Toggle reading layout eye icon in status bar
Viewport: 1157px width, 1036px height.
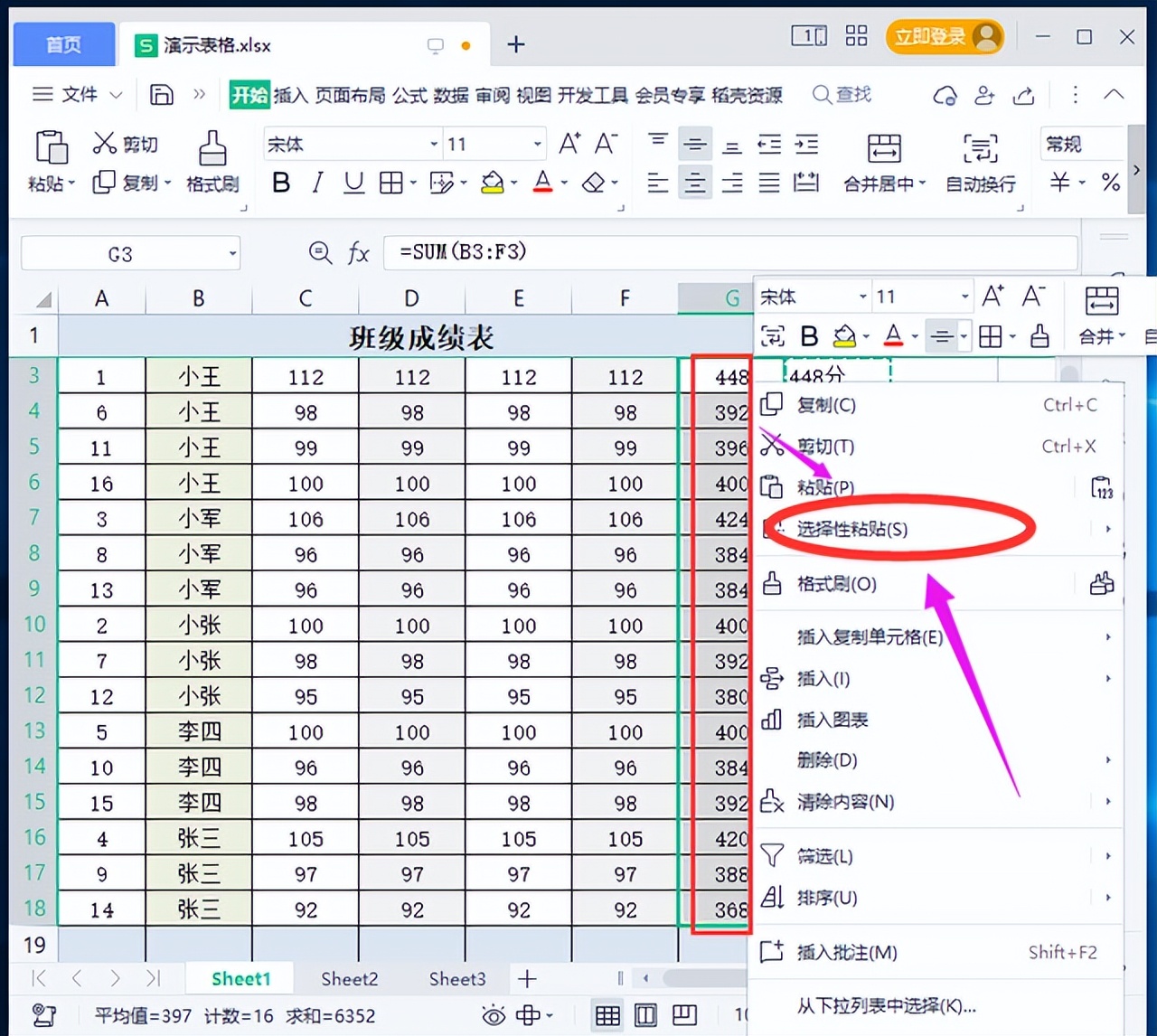point(493,1016)
